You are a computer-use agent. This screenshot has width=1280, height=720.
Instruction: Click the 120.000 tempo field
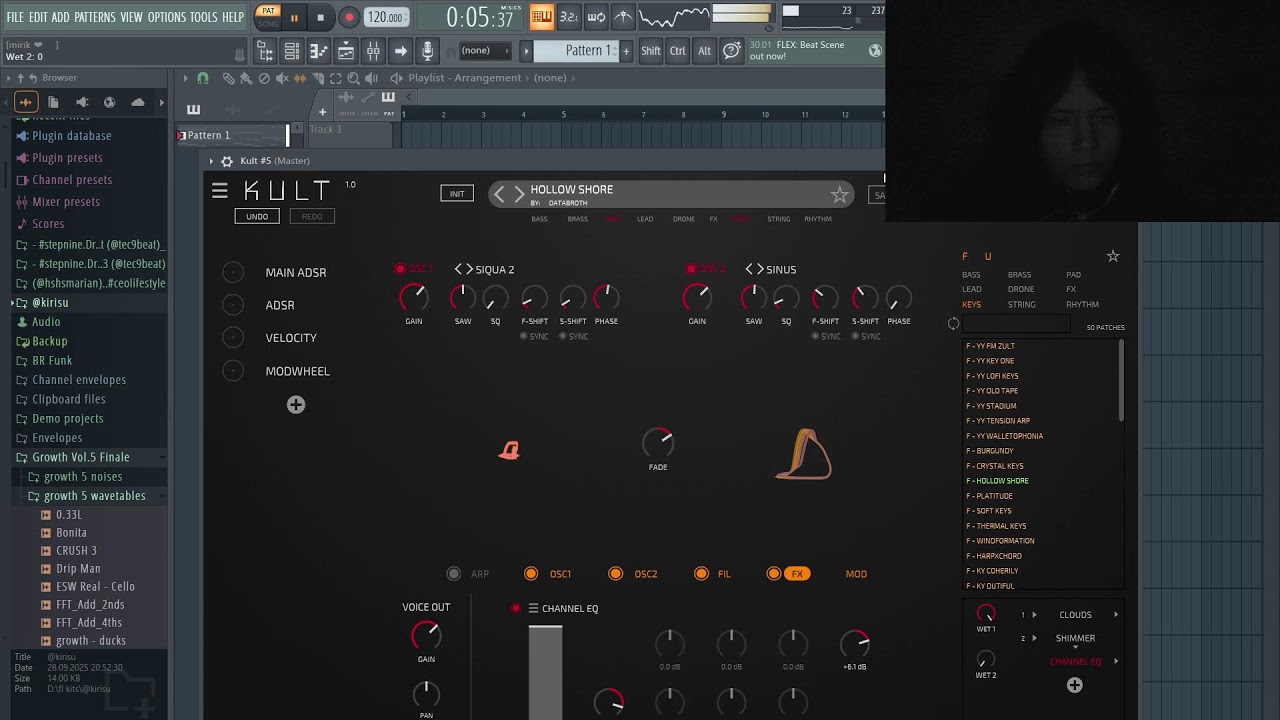point(385,17)
